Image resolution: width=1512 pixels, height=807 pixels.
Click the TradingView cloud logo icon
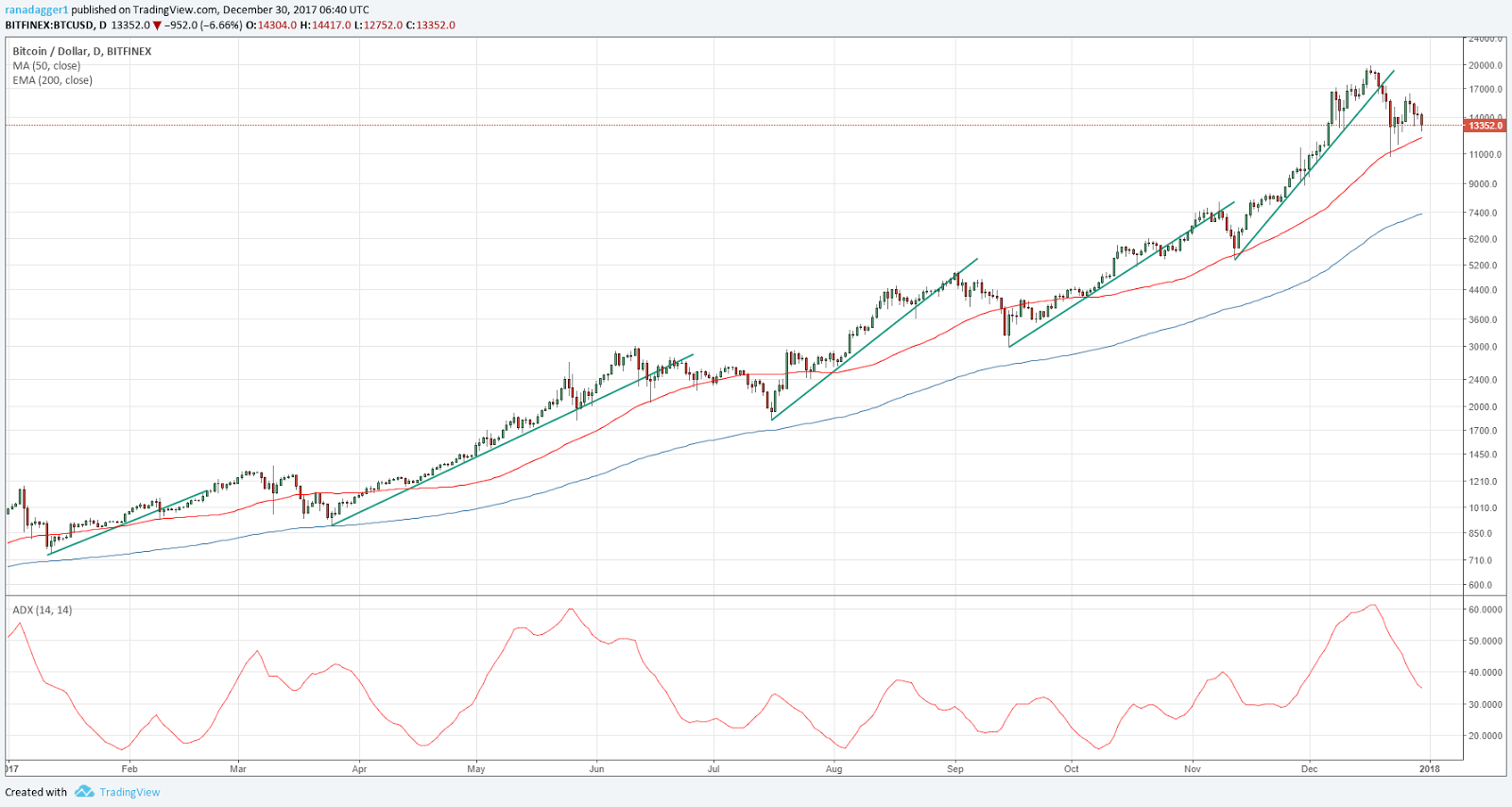(84, 792)
